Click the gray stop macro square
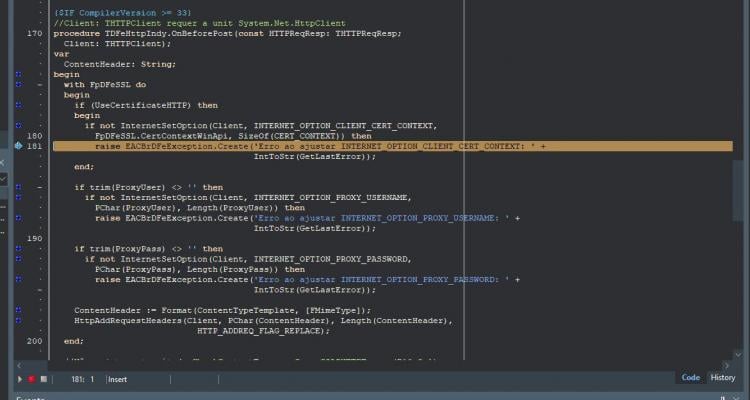This screenshot has height=400, width=750. 44,379
